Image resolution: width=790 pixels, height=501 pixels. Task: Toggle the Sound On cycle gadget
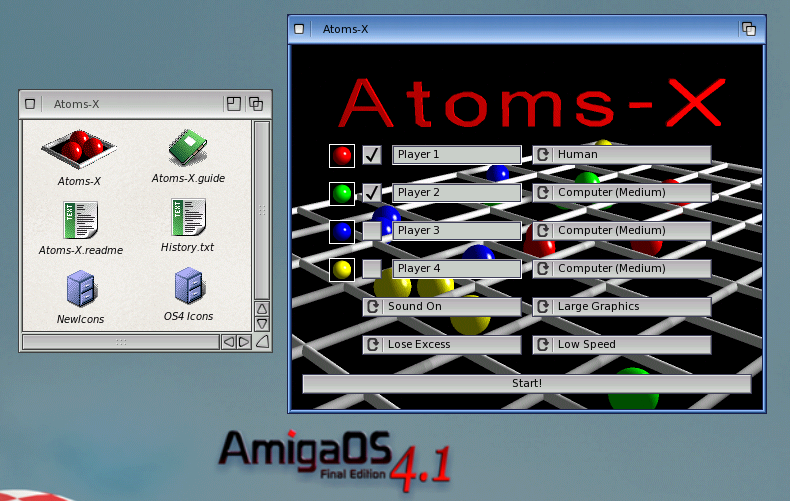click(x=441, y=307)
